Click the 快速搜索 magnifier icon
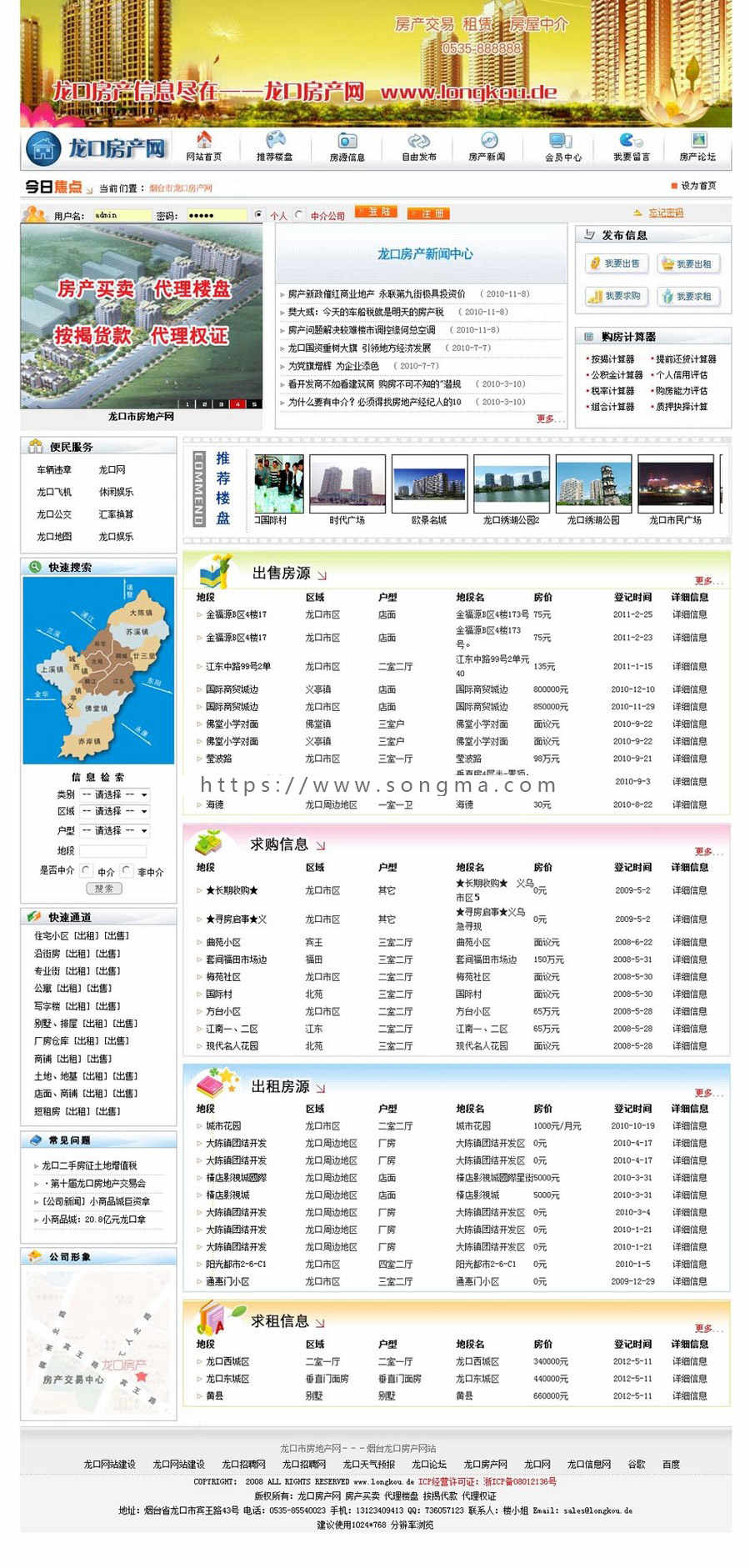750x1568 pixels. pos(35,567)
